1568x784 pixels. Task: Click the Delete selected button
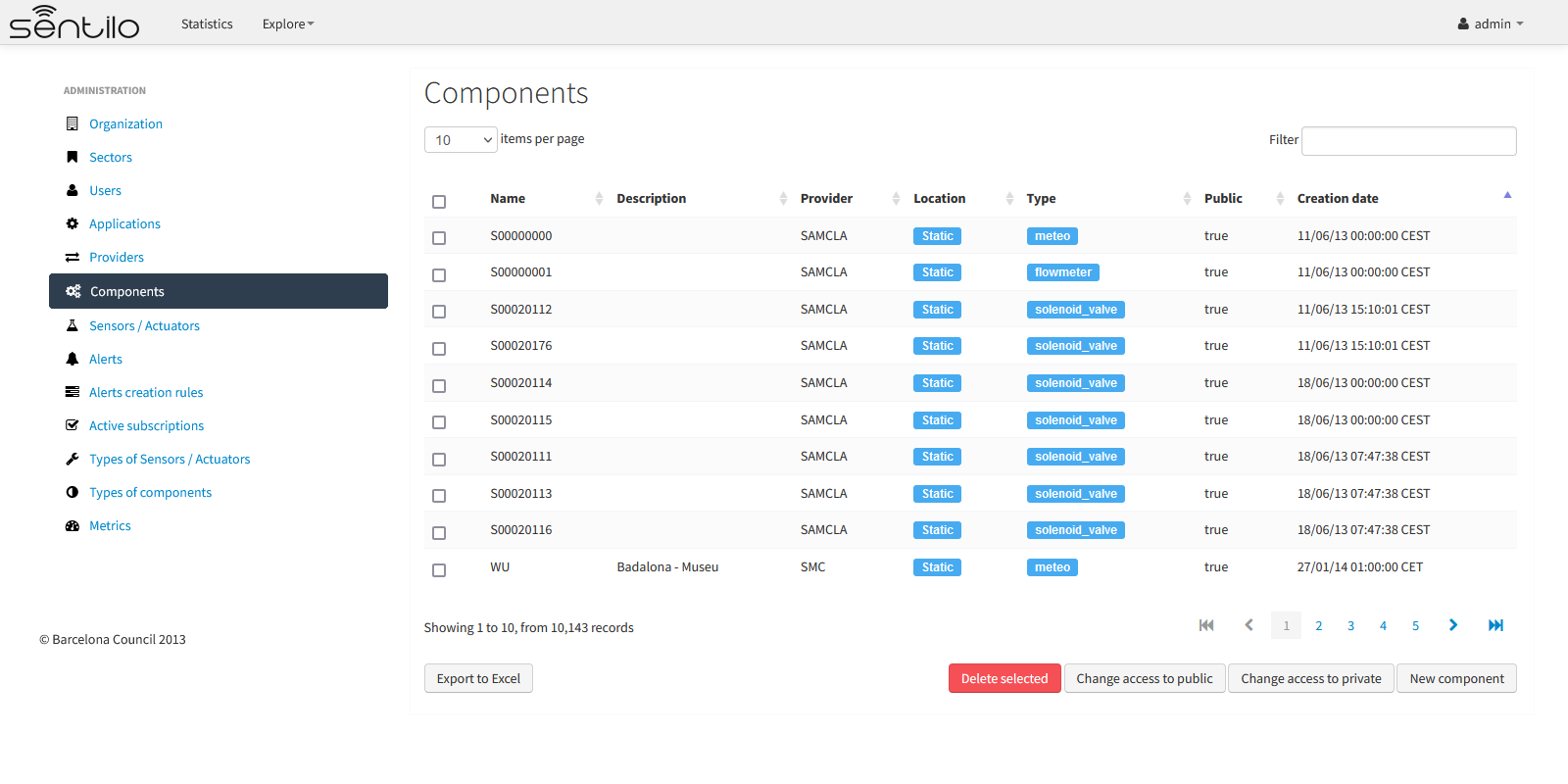(1004, 678)
